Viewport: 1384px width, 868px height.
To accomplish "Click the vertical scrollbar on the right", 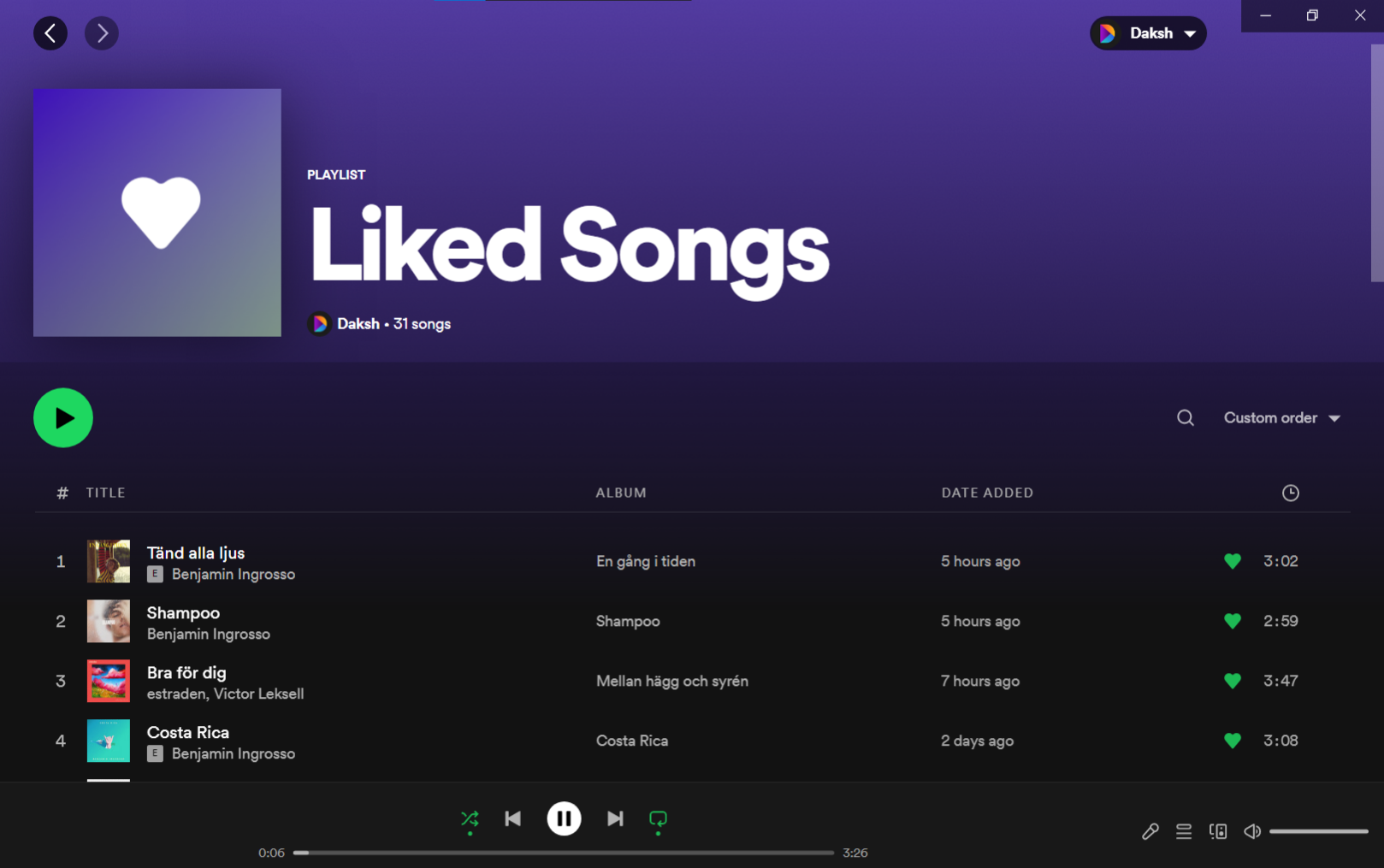I will (1377, 162).
